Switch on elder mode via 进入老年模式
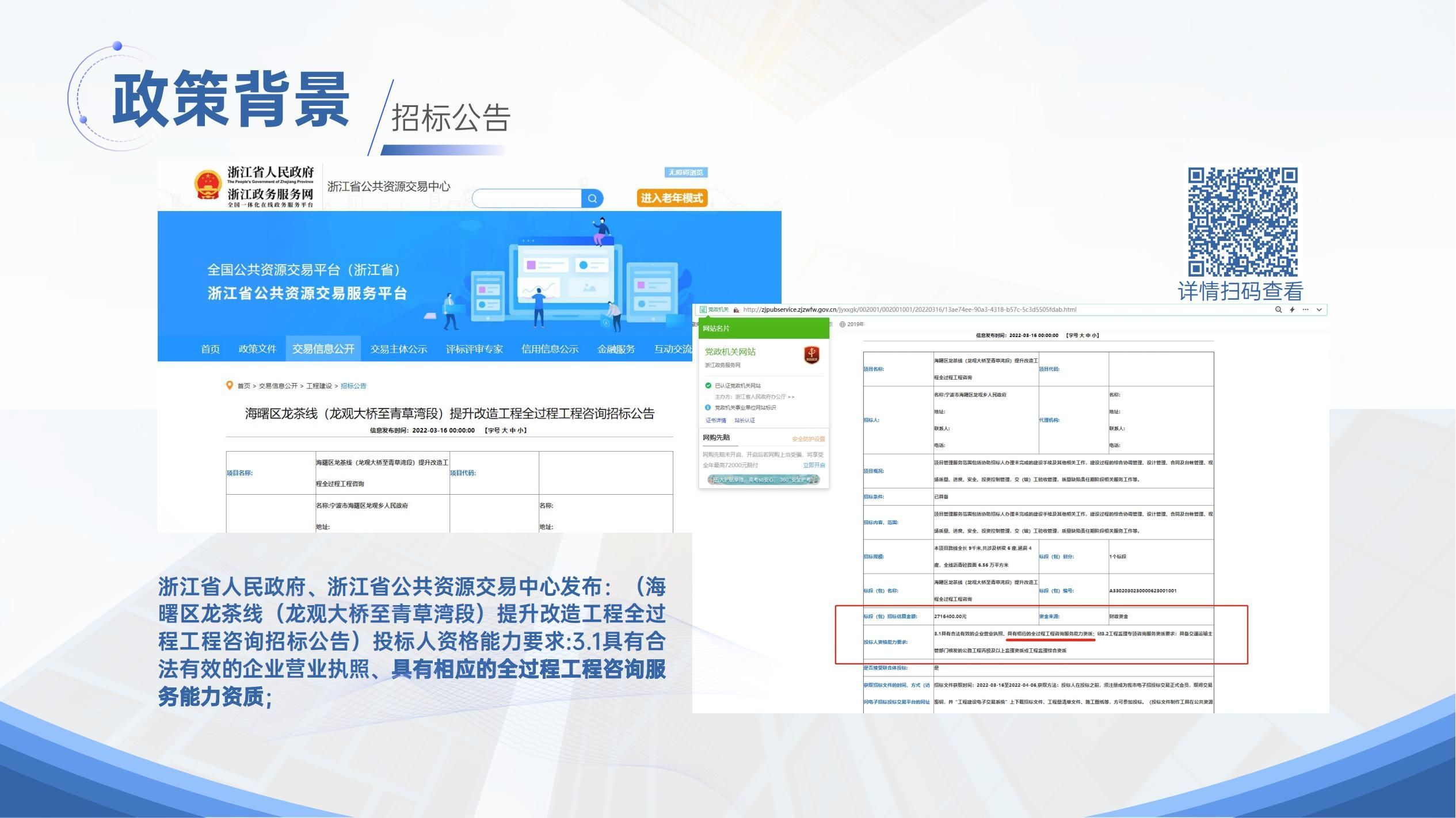Viewport: 1456px width, 818px height. [672, 198]
